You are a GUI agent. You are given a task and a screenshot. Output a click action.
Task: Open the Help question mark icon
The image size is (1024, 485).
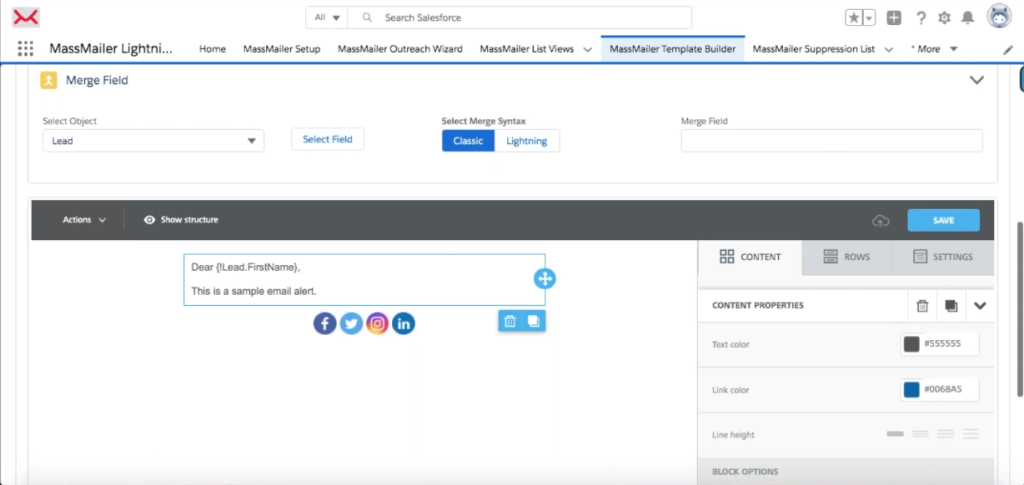[x=921, y=18]
